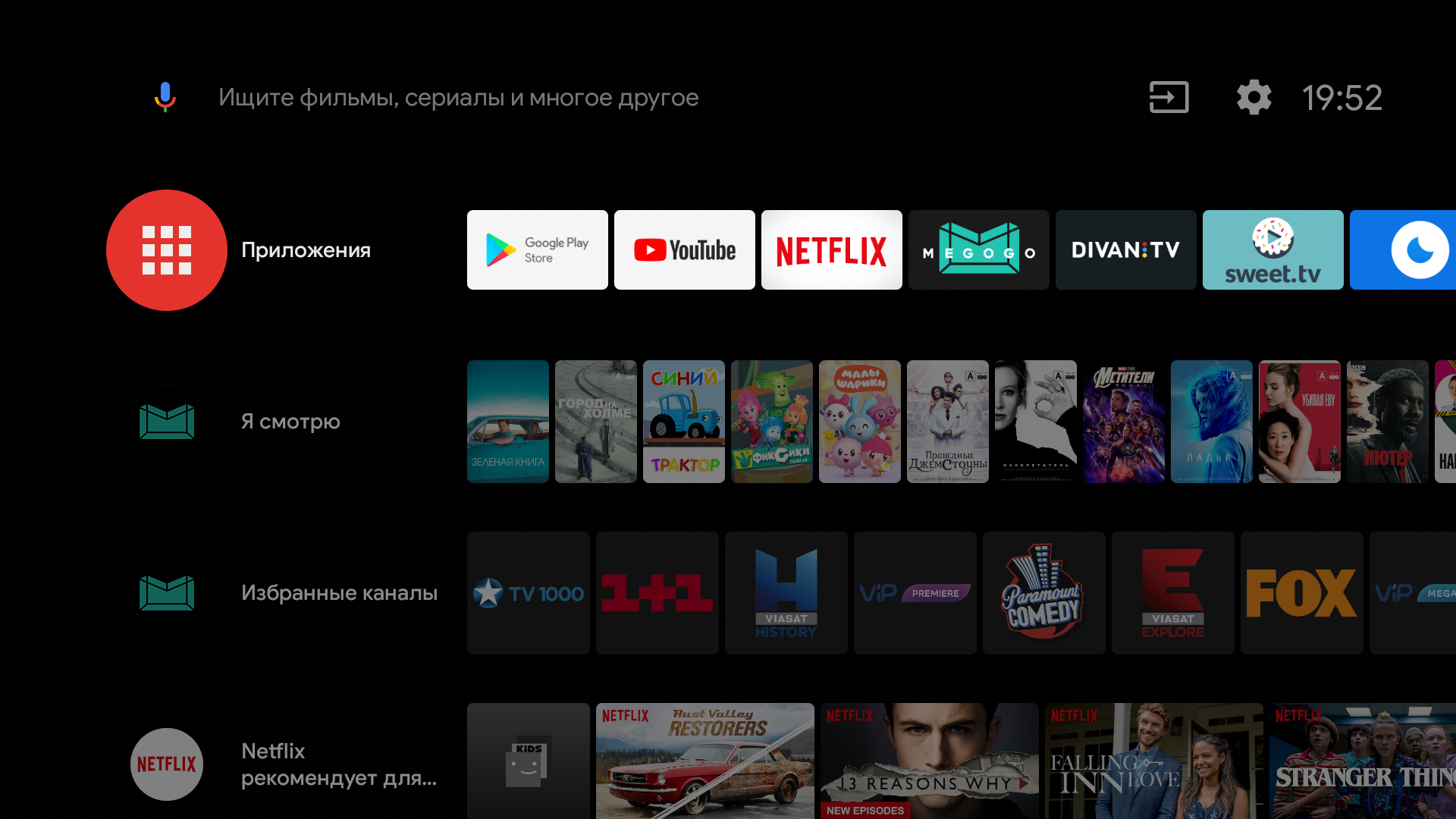Viewport: 1456px width, 819px height.
Task: Click the search field 'Ищите фильмы, сериалы'
Action: coord(458,98)
